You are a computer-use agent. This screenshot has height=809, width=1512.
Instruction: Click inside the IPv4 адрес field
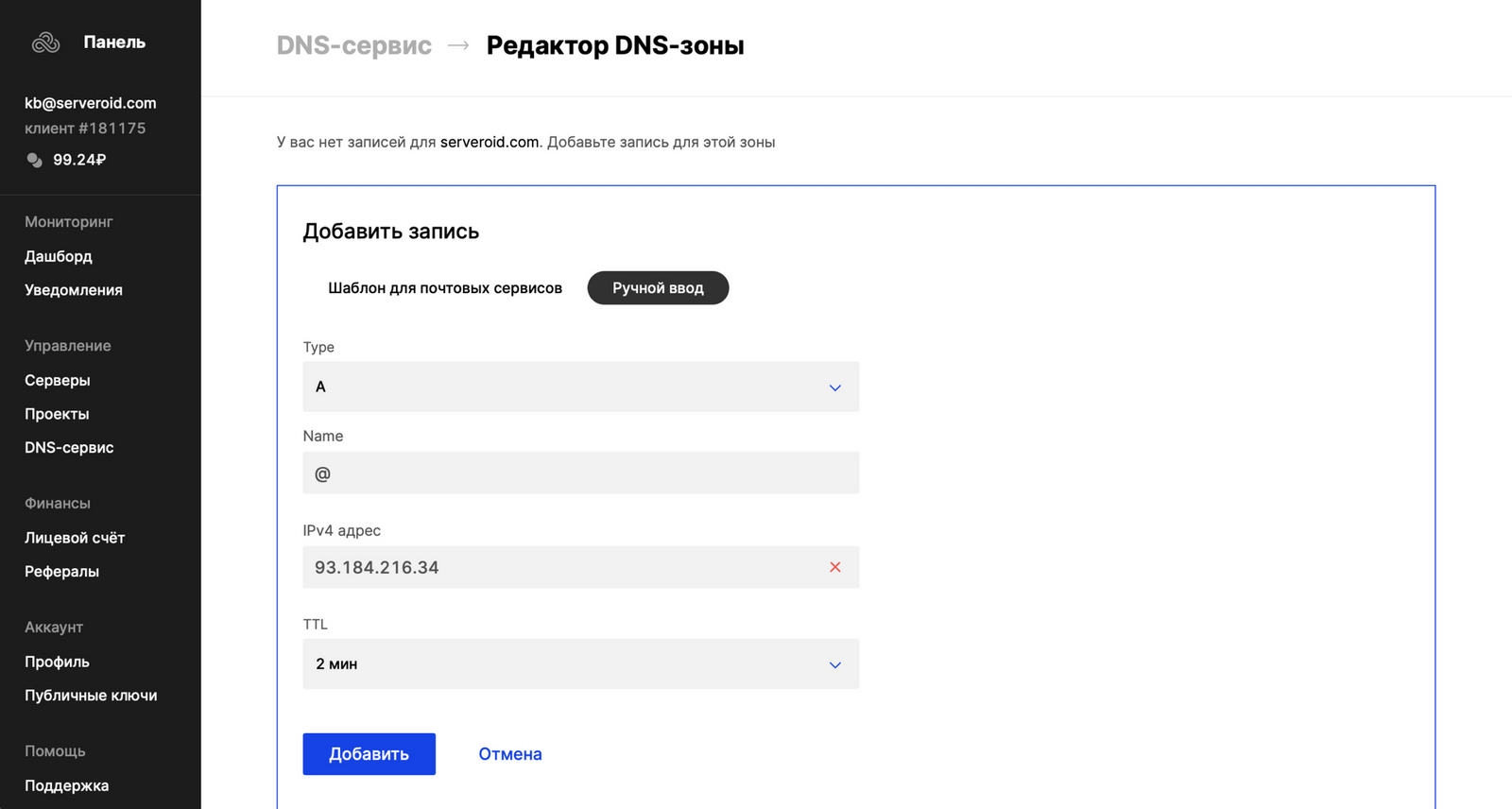[580, 567]
